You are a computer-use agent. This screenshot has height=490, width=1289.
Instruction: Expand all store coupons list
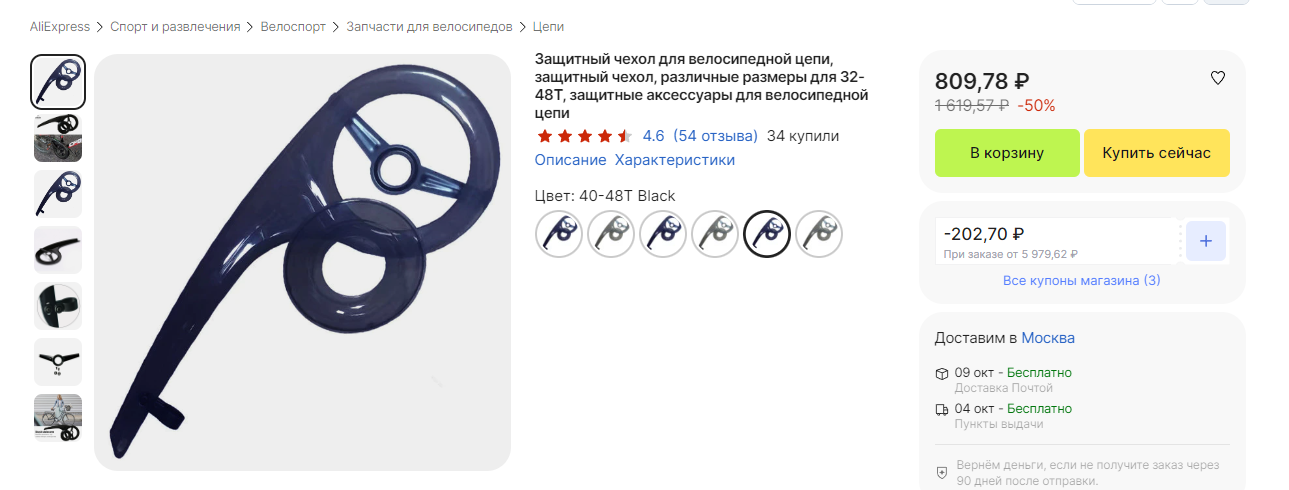coord(1082,281)
